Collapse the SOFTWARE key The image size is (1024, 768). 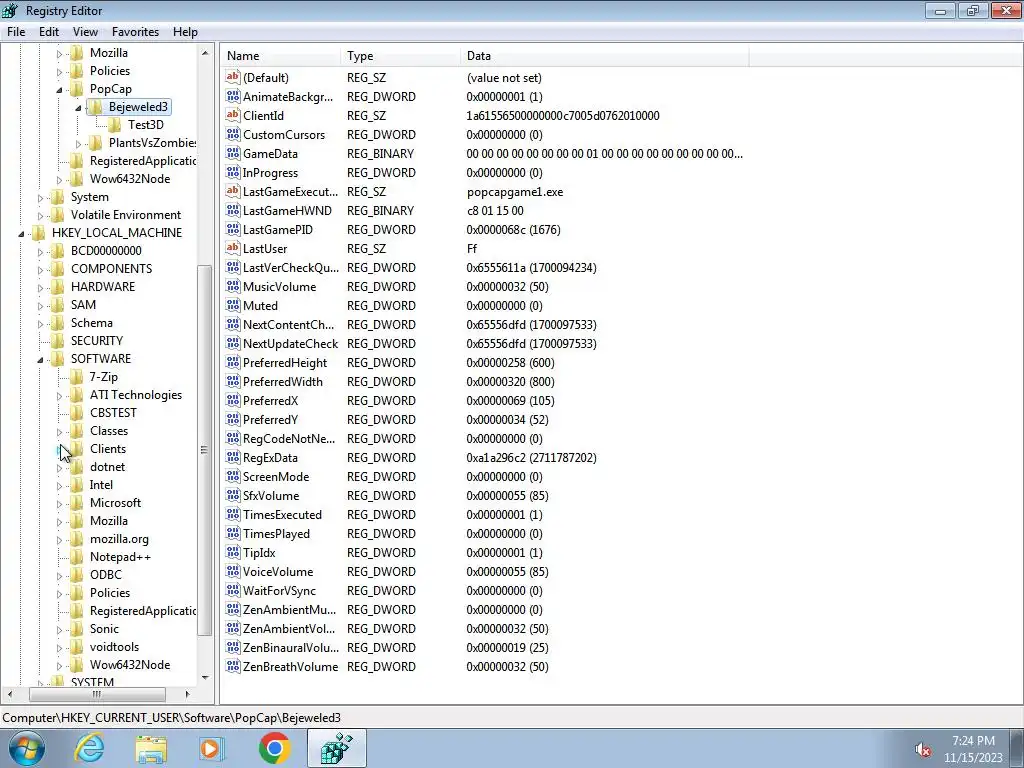[40, 360]
